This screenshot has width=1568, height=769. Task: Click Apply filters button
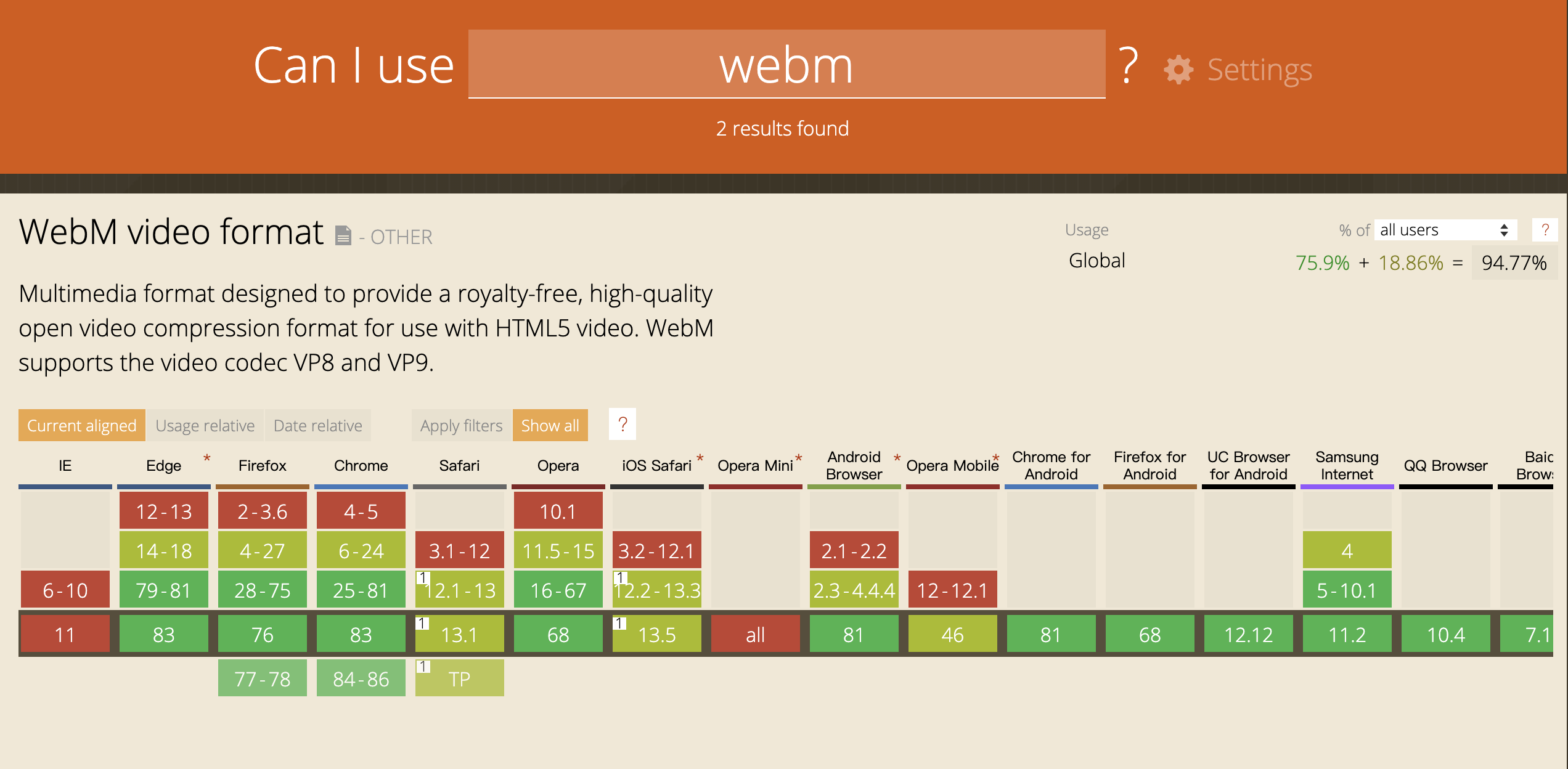[x=461, y=426]
